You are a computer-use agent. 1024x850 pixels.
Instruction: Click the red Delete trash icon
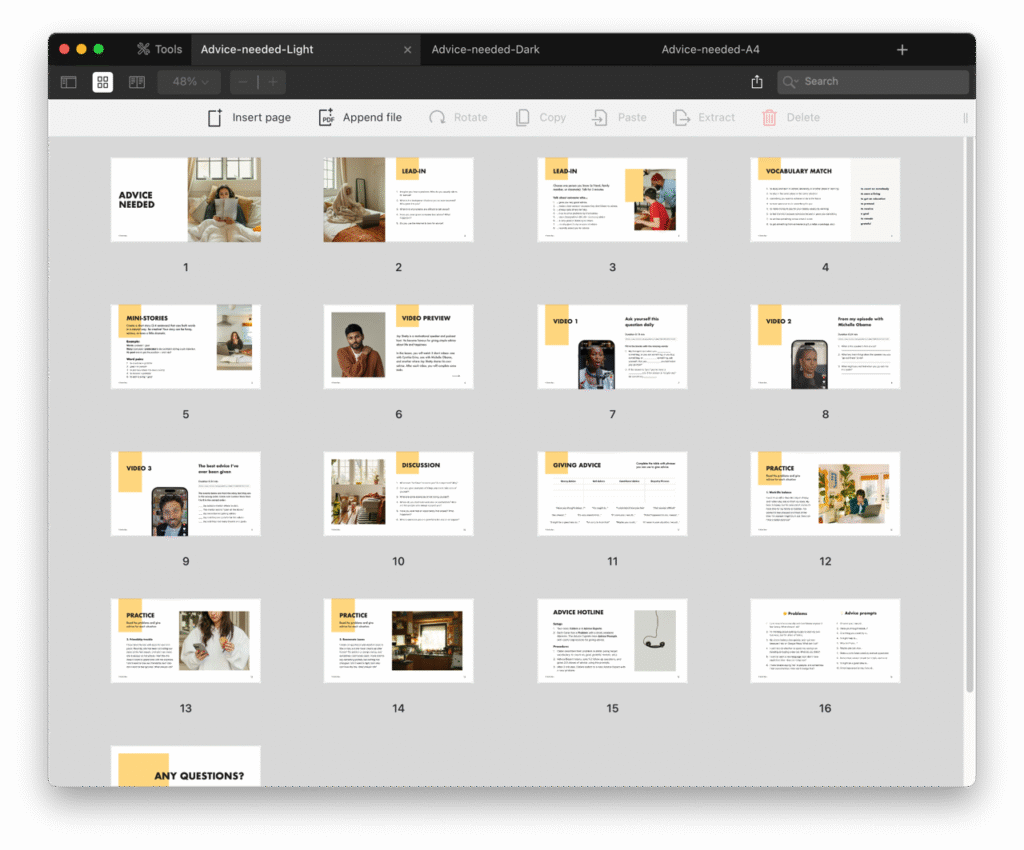(769, 118)
